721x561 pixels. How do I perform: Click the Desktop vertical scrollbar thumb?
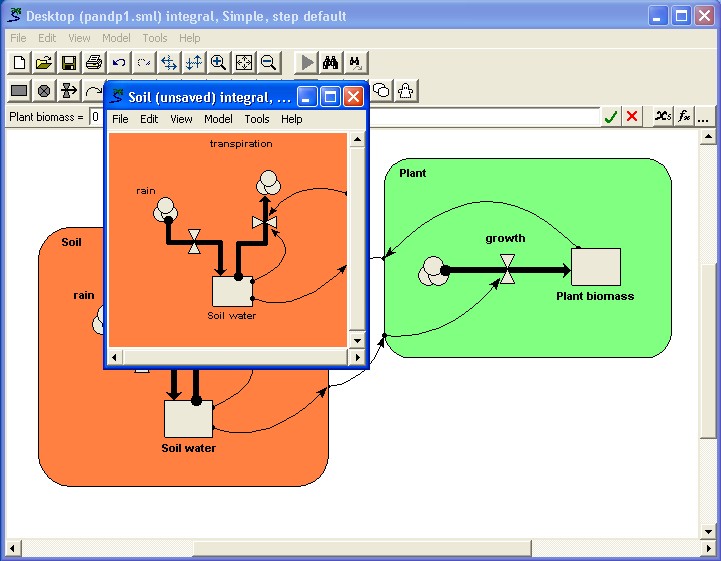click(708, 351)
